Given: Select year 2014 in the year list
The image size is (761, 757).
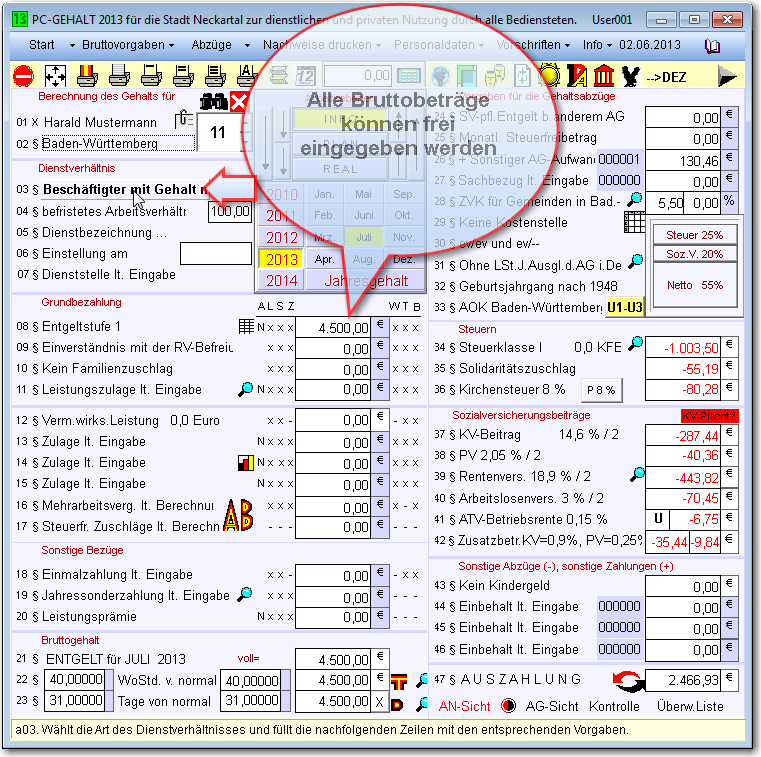Looking at the screenshot, I should click(x=281, y=280).
